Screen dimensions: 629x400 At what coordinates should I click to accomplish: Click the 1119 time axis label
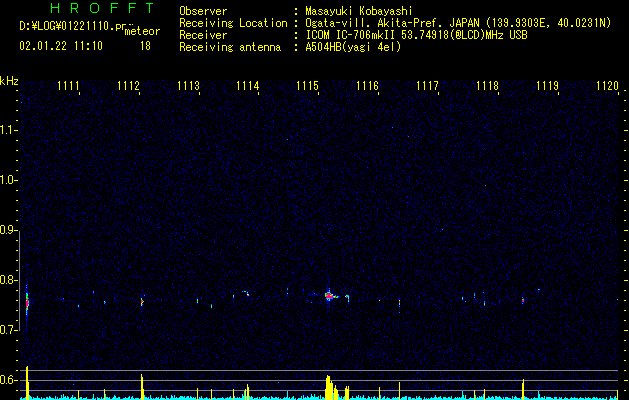coord(547,86)
